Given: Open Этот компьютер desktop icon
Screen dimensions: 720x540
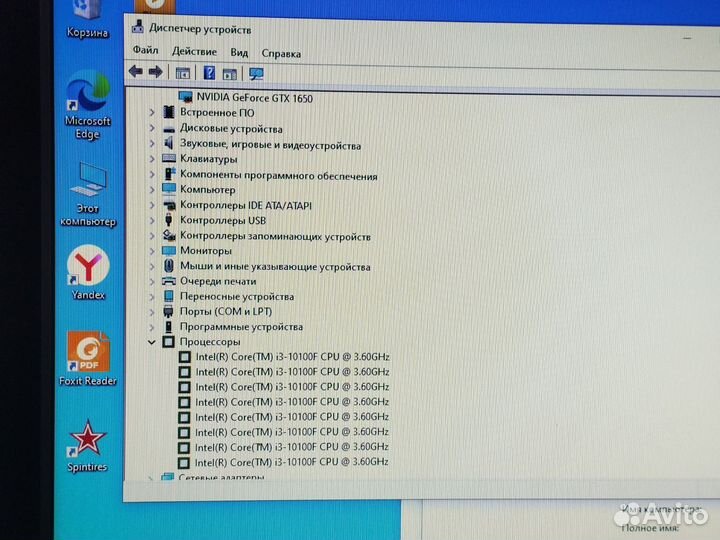Looking at the screenshot, I should click(x=88, y=194).
